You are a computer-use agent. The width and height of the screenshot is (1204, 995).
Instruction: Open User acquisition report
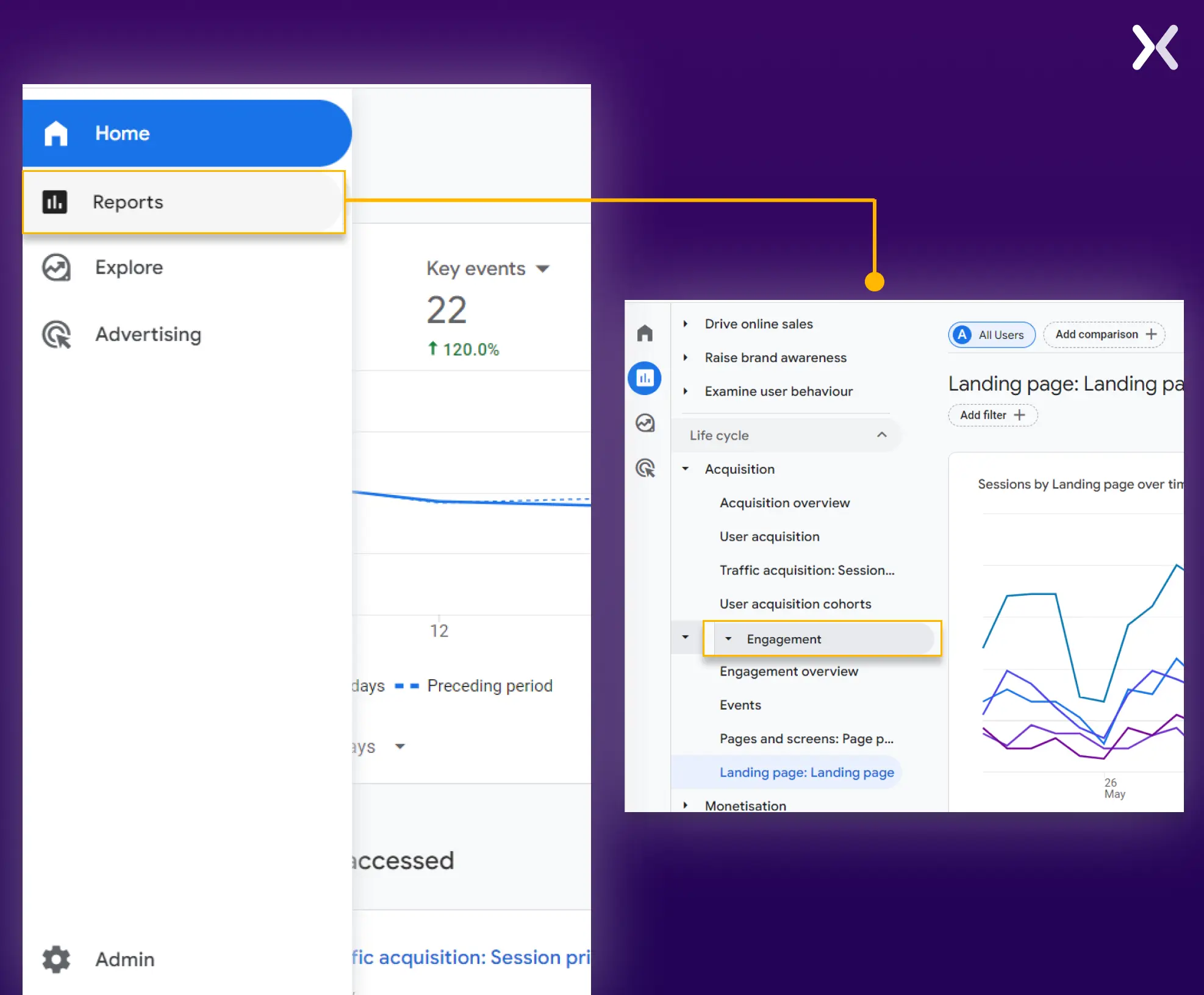point(769,537)
